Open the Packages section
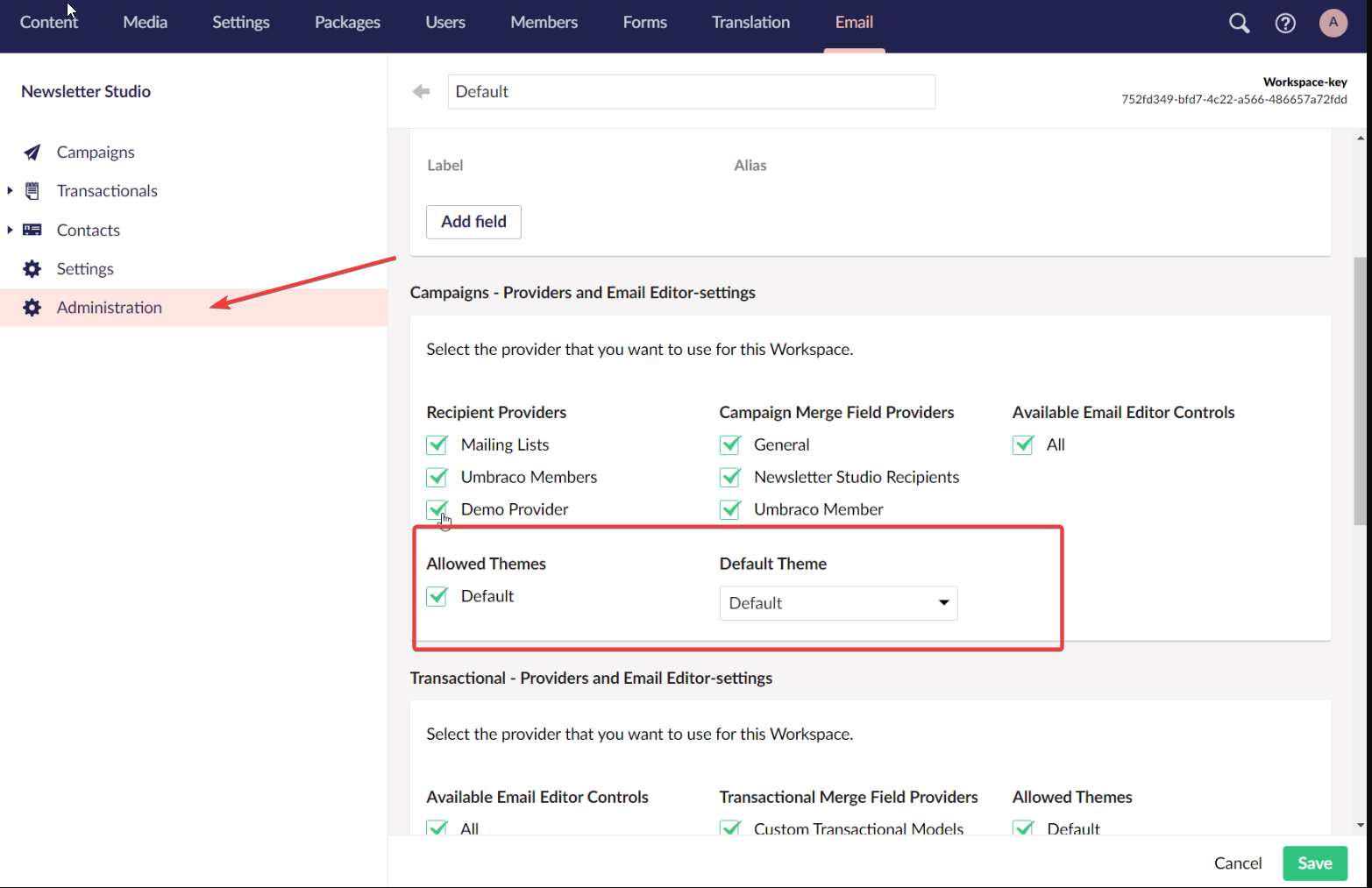The height and width of the screenshot is (888, 1372). coord(347,23)
